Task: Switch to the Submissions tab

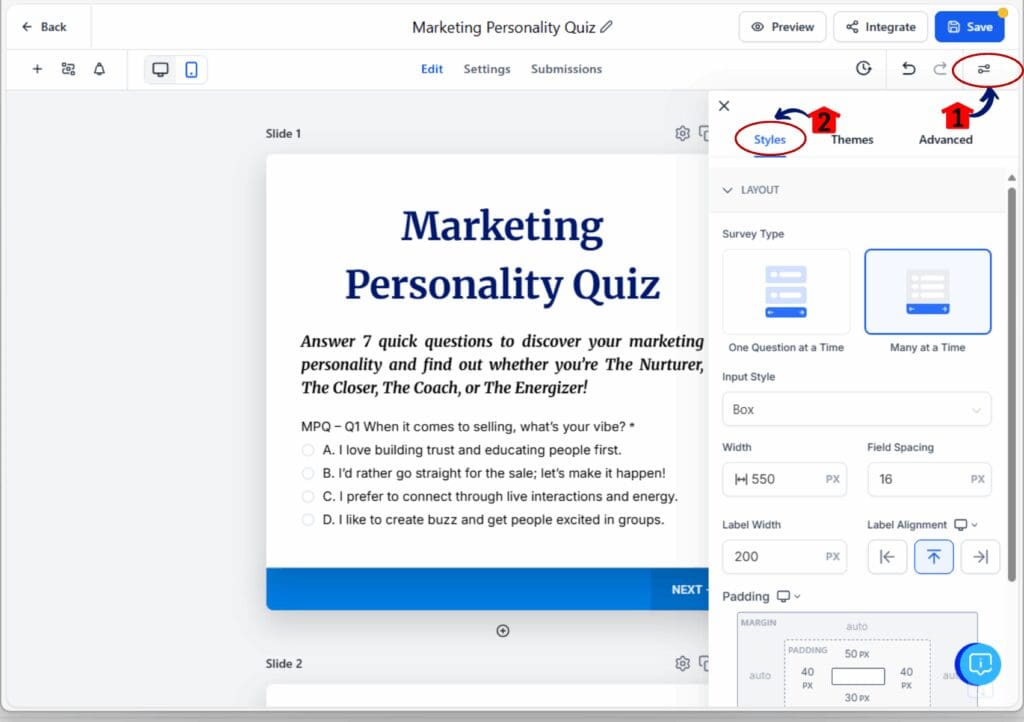Action: (565, 69)
